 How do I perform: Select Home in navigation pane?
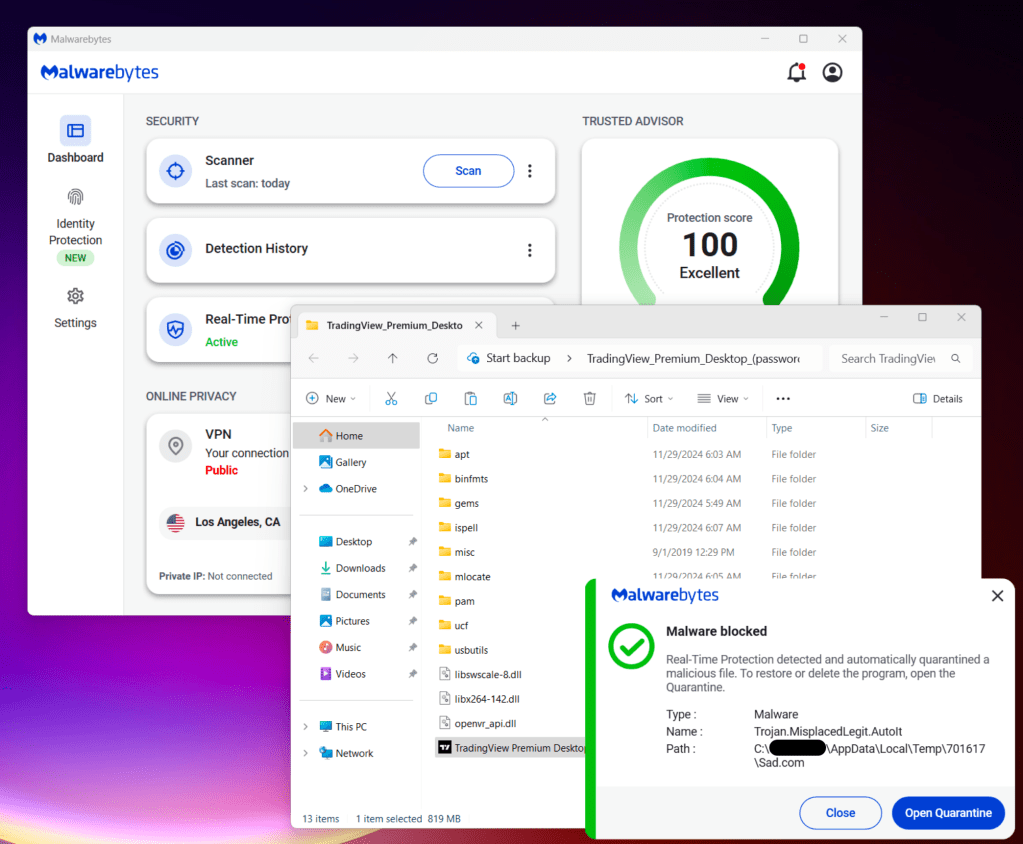(x=356, y=436)
